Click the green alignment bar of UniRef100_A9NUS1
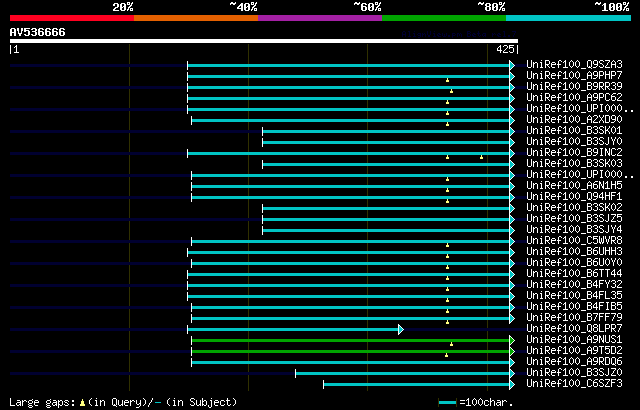 pos(351,340)
